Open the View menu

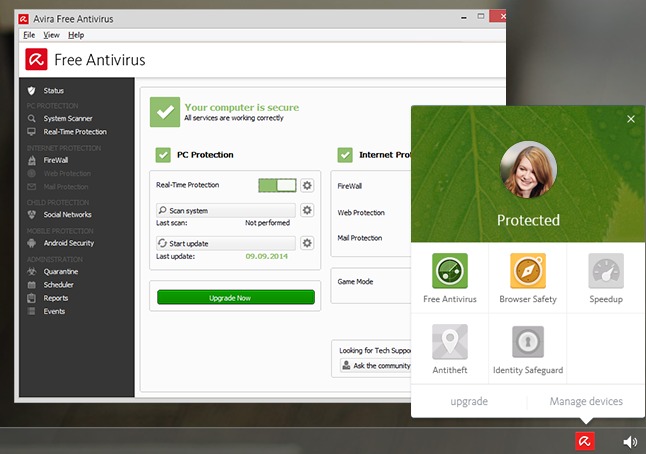point(52,35)
